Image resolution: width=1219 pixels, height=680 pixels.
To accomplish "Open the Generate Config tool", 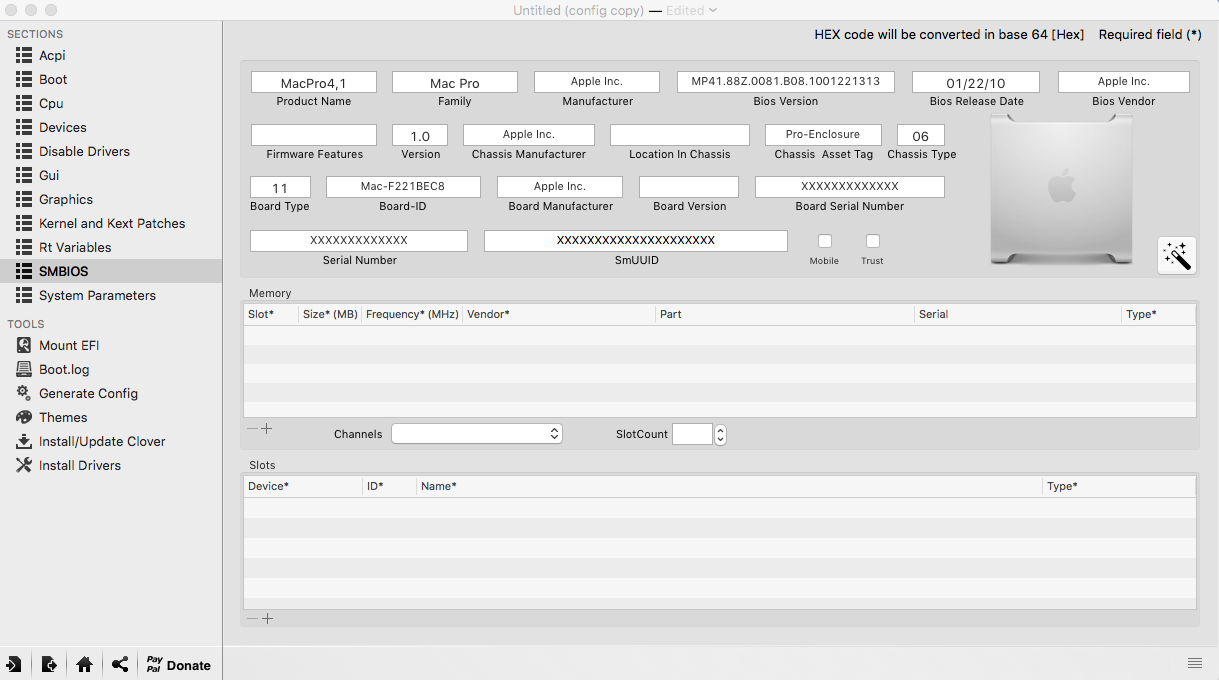I will point(110,393).
